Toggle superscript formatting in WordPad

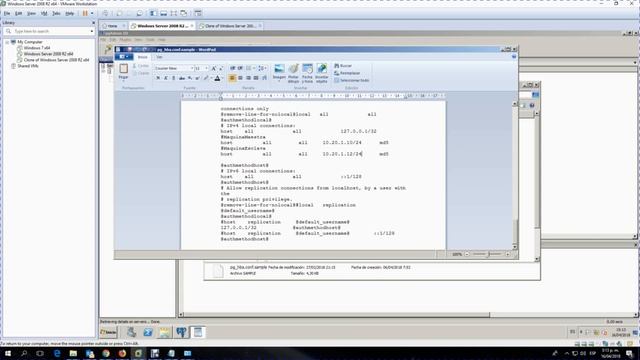coord(198,78)
